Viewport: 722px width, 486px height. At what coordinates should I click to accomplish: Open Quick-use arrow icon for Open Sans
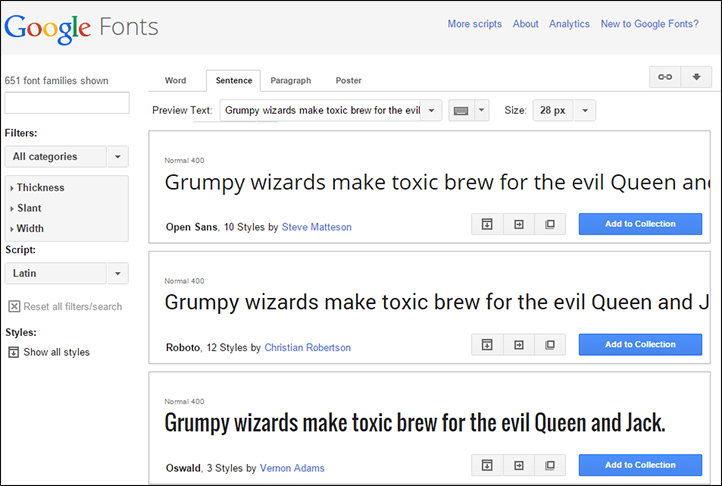coord(519,224)
